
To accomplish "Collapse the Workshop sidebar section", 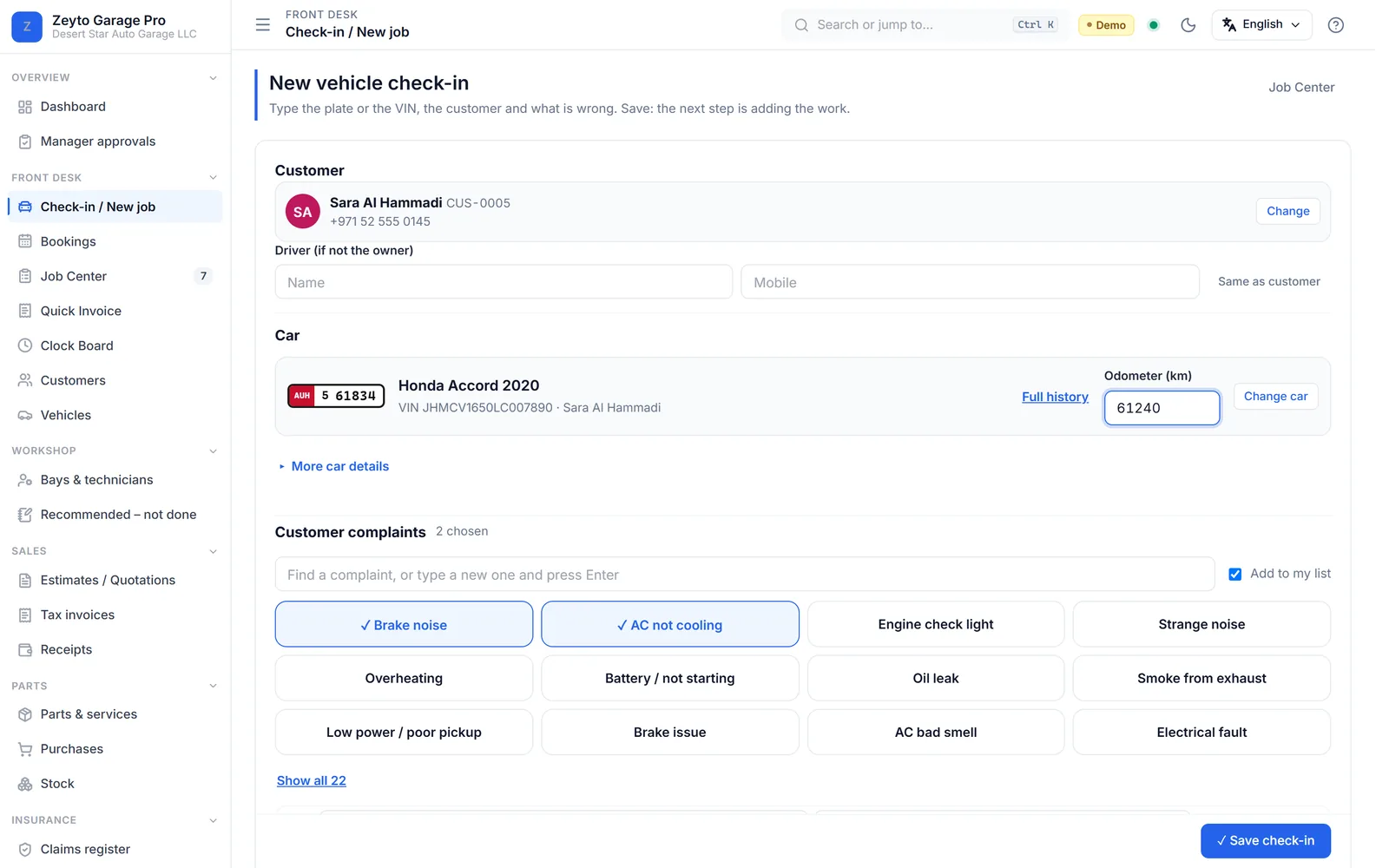I will click(x=214, y=450).
